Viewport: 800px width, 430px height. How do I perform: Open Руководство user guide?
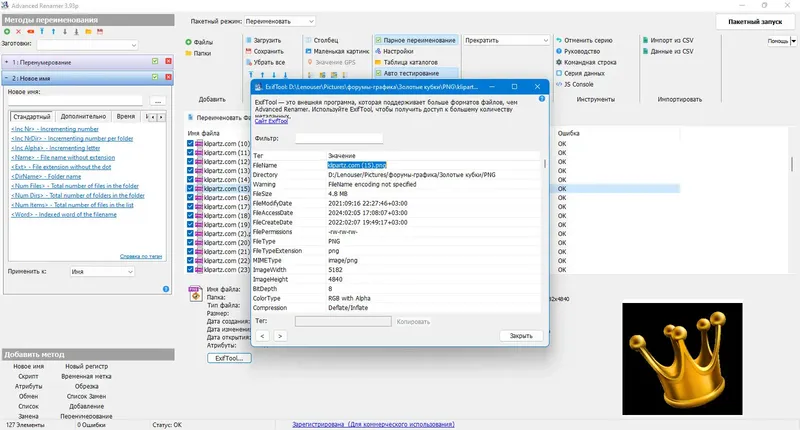(x=578, y=52)
